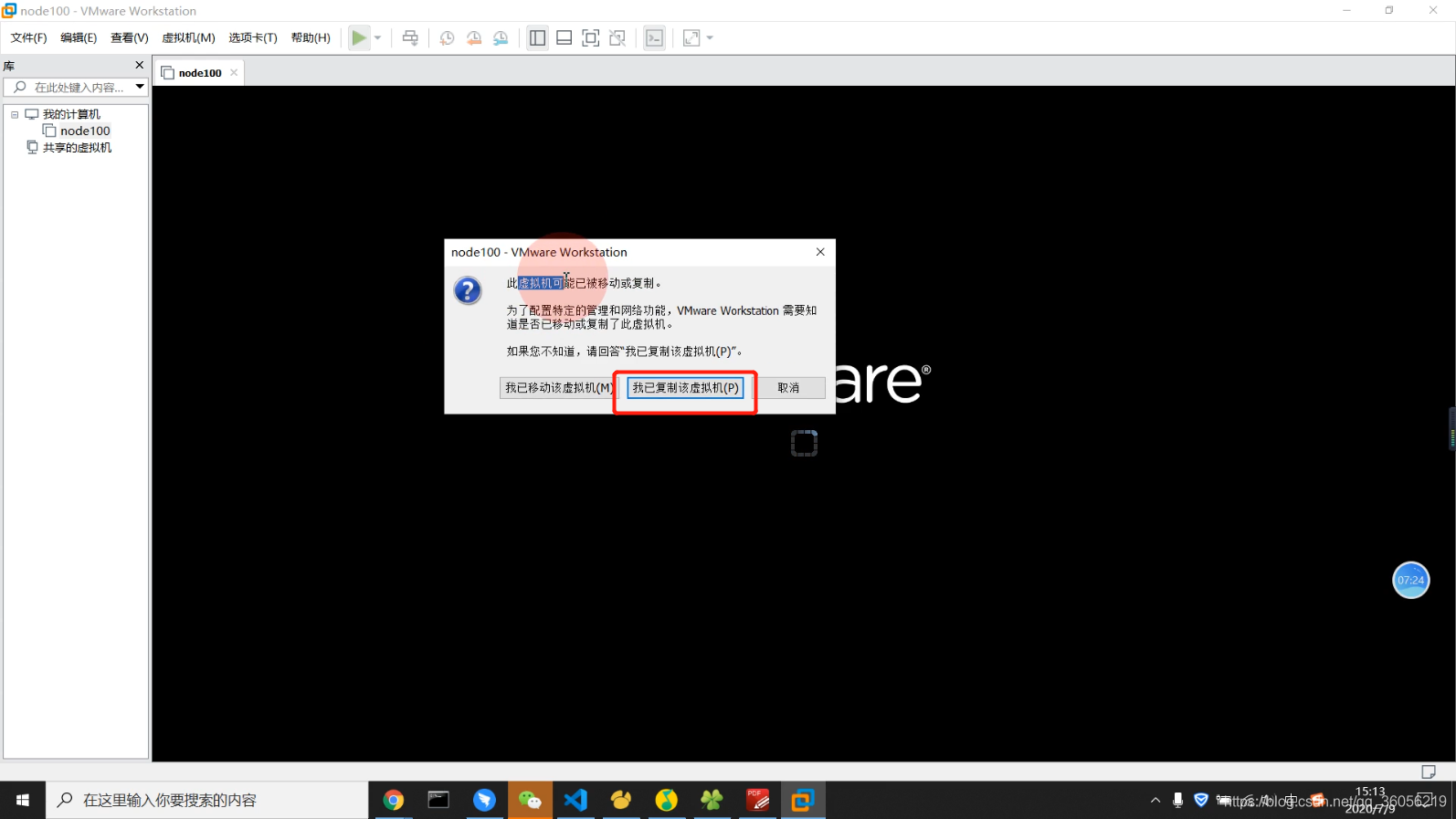Toggle the thumbnail bar view icon
The width and height of the screenshot is (1456, 819).
[564, 37]
